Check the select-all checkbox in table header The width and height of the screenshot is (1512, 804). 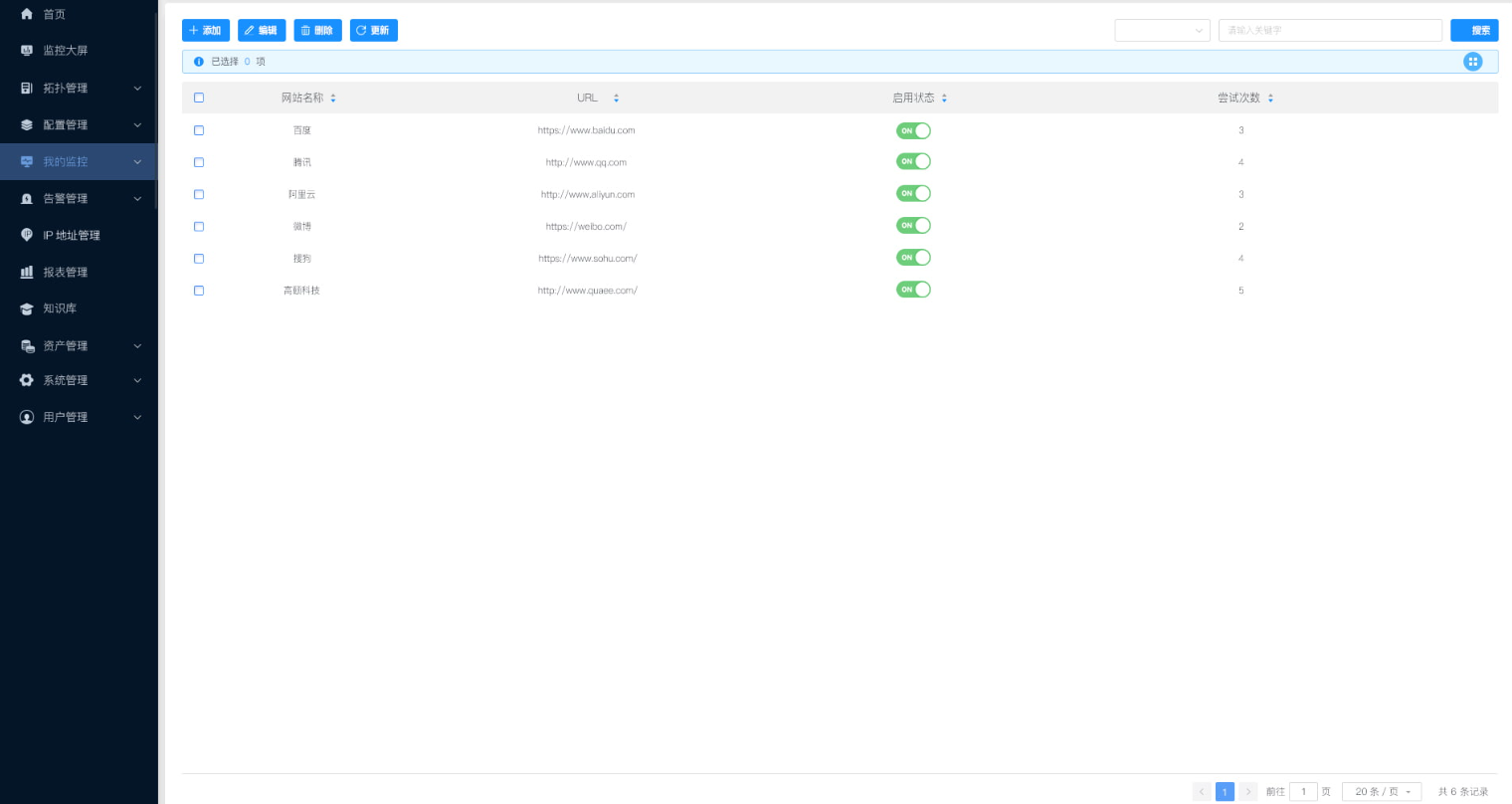pyautogui.click(x=199, y=98)
